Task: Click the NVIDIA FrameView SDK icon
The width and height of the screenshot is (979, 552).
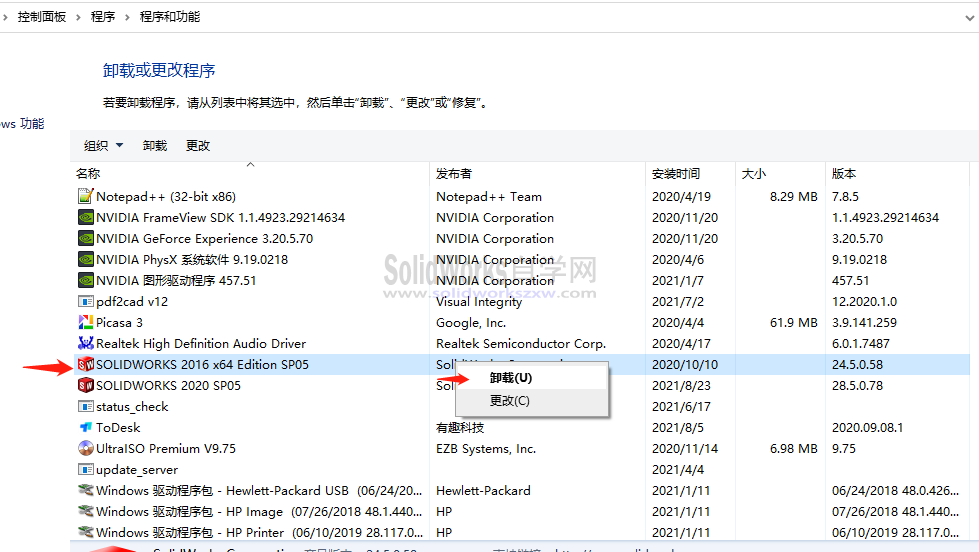Action: click(86, 217)
